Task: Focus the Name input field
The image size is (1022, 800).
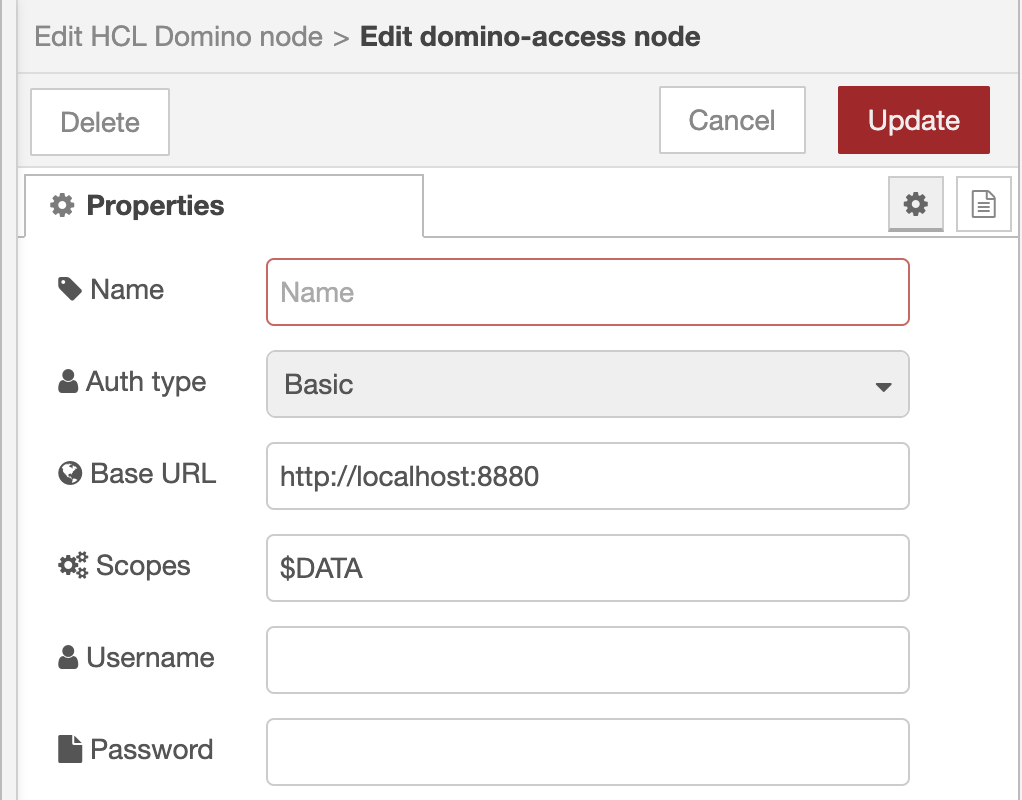Action: (587, 292)
